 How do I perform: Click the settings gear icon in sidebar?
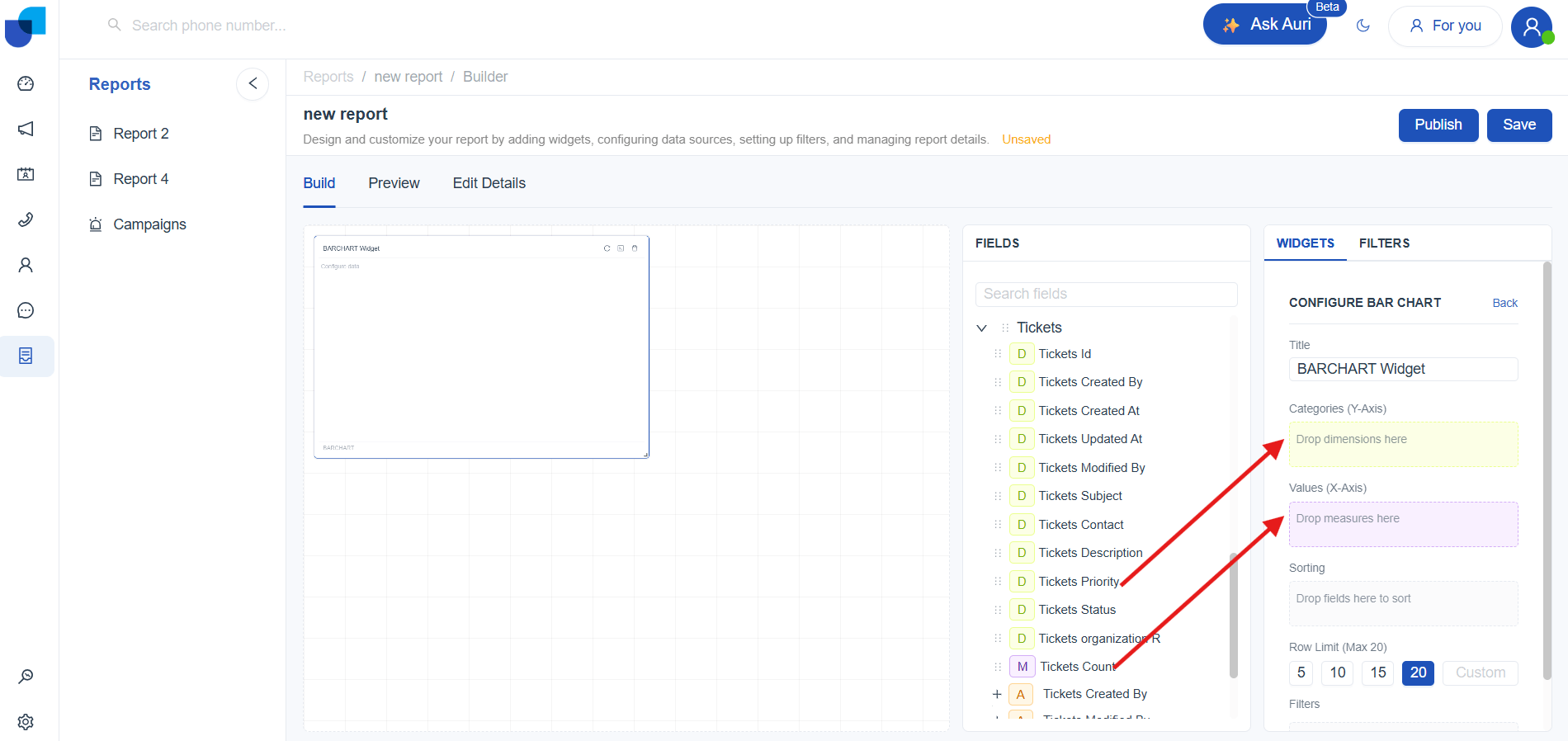point(26,722)
